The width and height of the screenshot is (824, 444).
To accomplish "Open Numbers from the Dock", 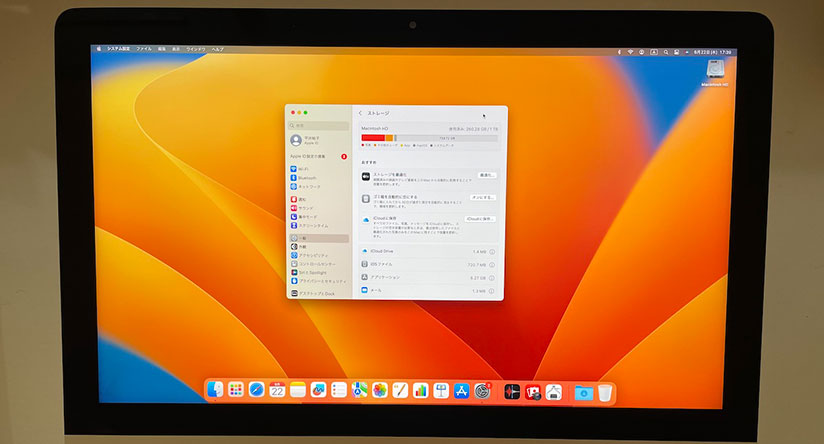I will click(420, 390).
